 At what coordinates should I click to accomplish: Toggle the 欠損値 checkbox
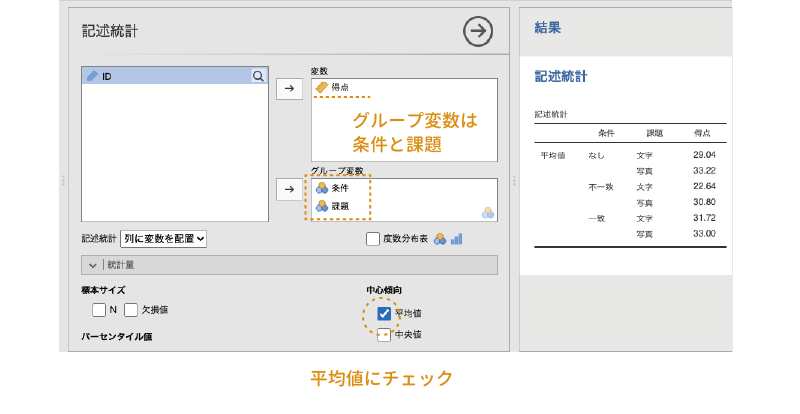pos(131,310)
